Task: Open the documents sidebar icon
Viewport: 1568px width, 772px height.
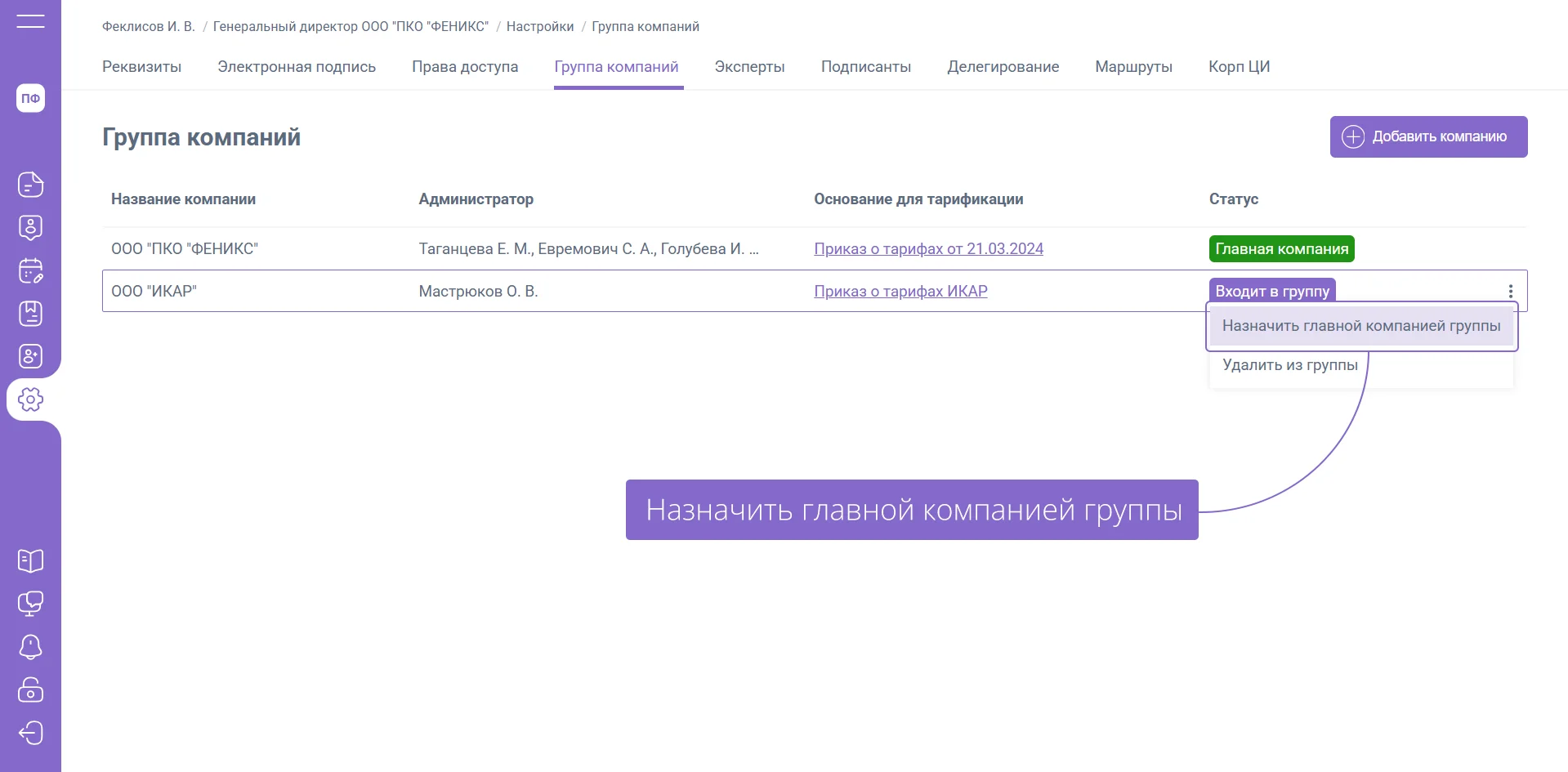Action: tap(30, 185)
